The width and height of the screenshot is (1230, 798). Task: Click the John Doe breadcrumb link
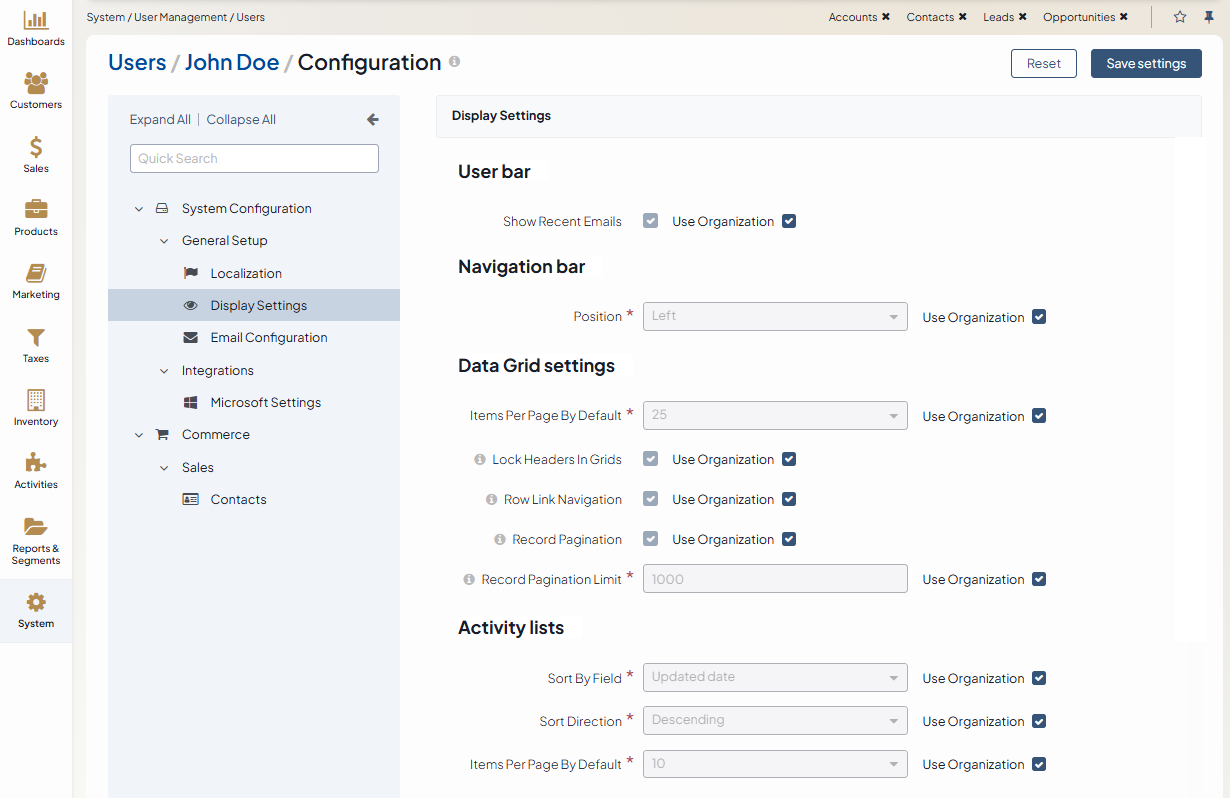[232, 62]
